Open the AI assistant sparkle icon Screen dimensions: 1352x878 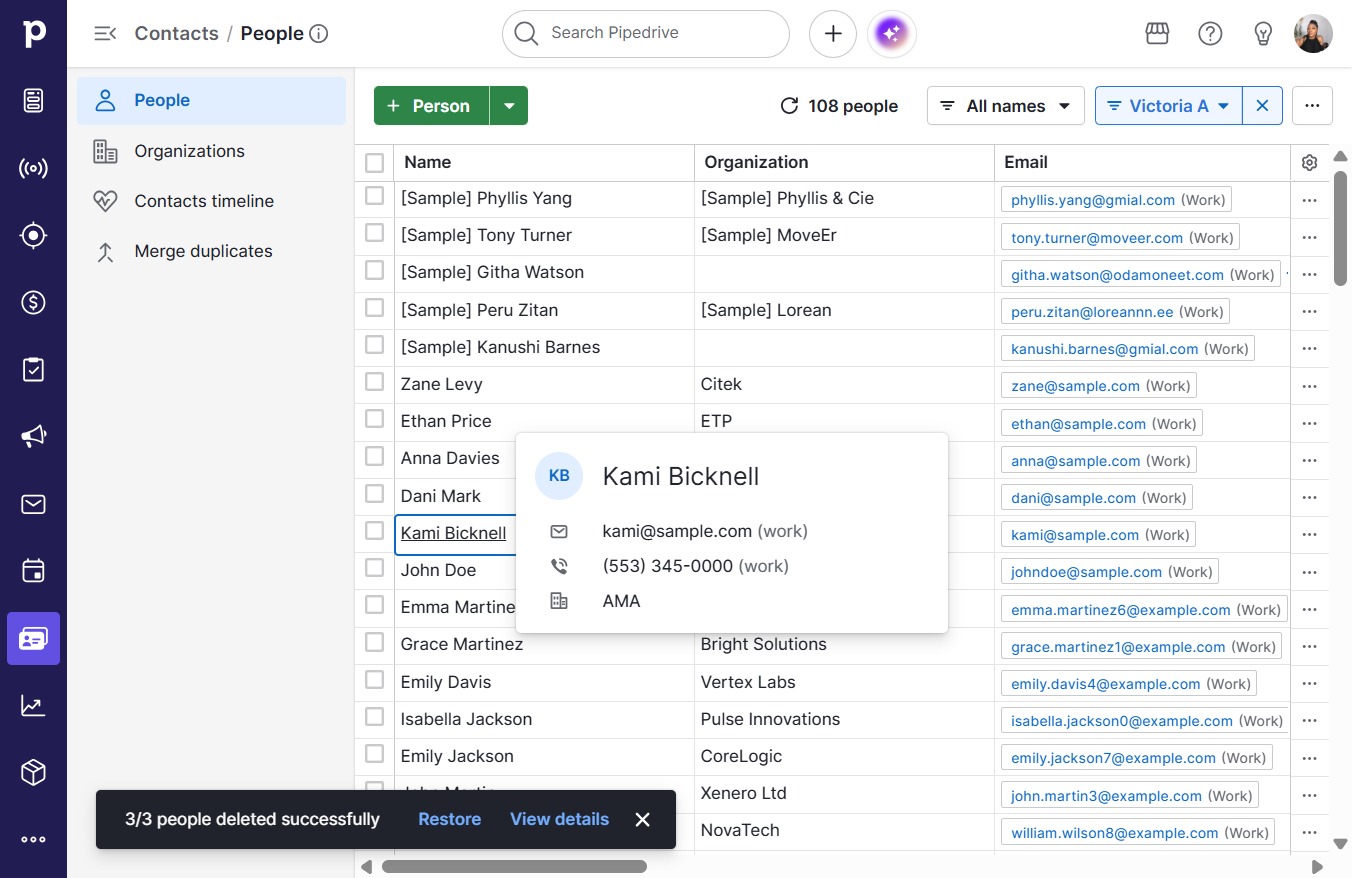coord(892,34)
